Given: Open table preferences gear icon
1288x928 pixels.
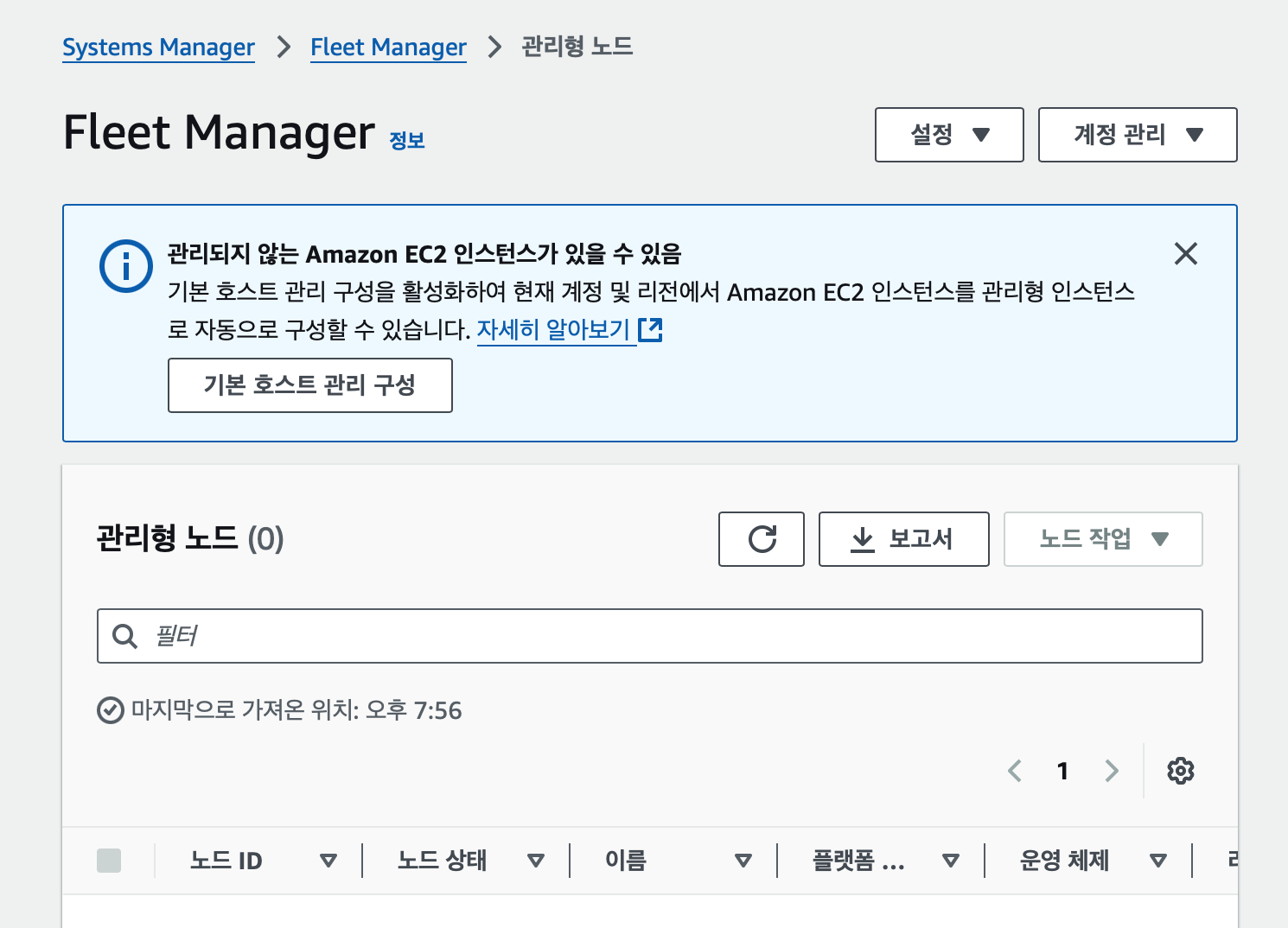Looking at the screenshot, I should [x=1180, y=771].
